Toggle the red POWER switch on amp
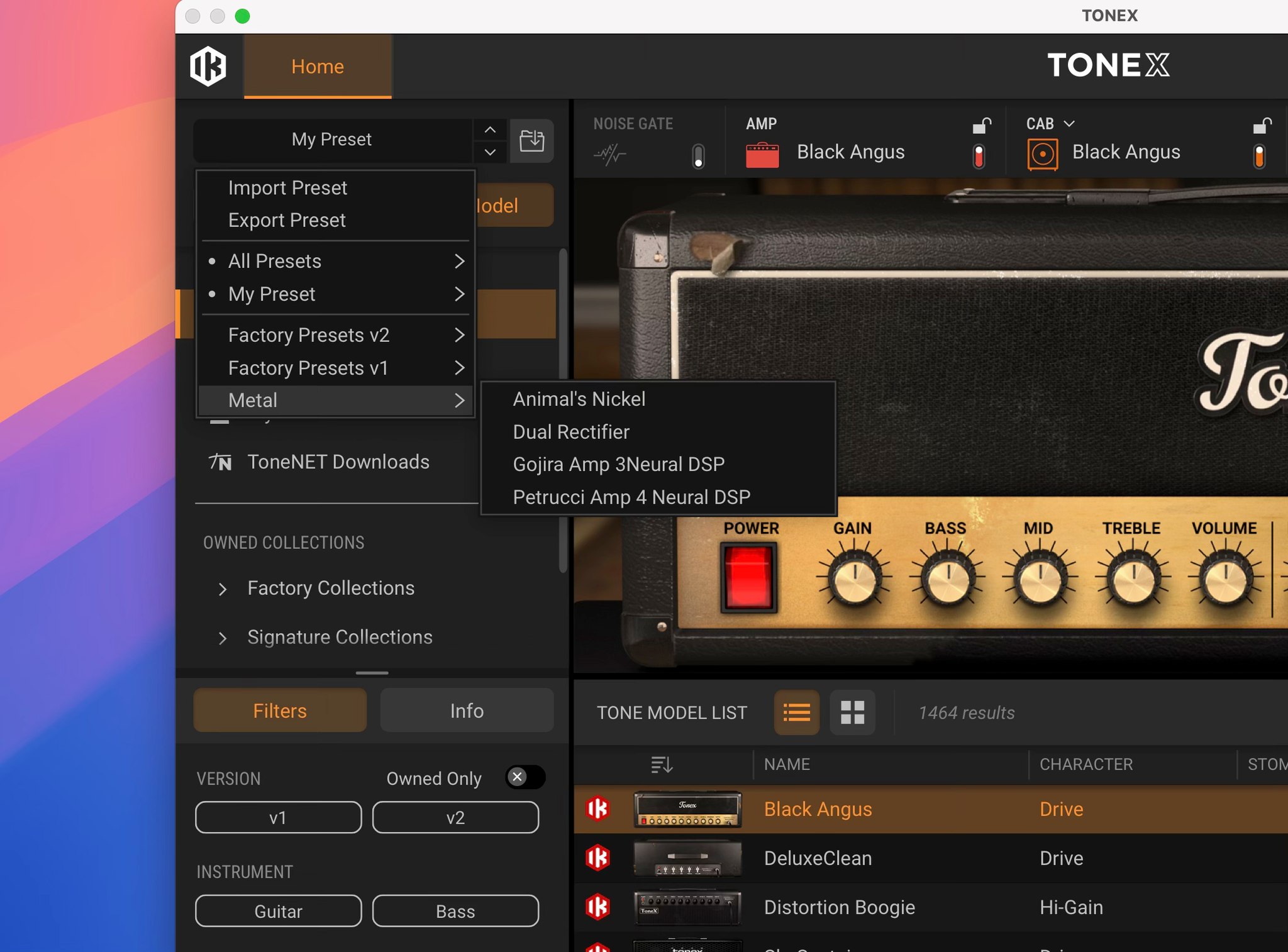Image resolution: width=1288 pixels, height=952 pixels. (x=748, y=577)
